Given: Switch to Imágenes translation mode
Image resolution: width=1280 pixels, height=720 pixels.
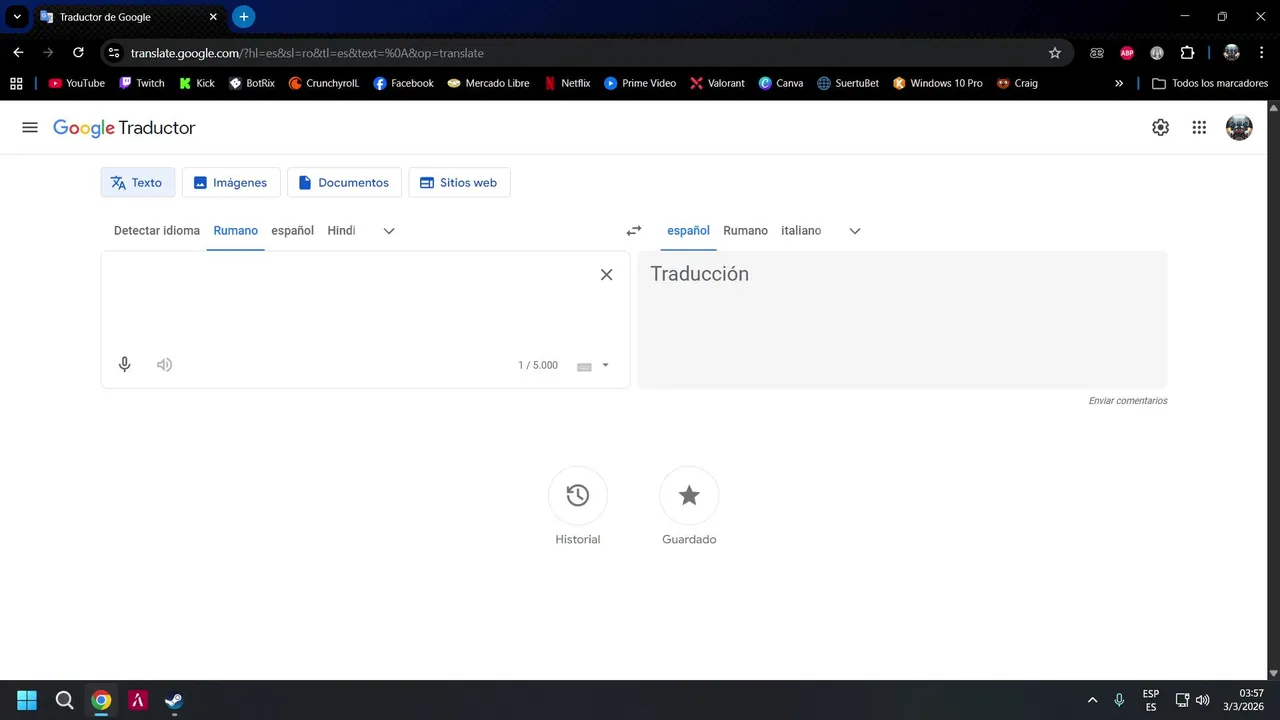Looking at the screenshot, I should pyautogui.click(x=231, y=182).
